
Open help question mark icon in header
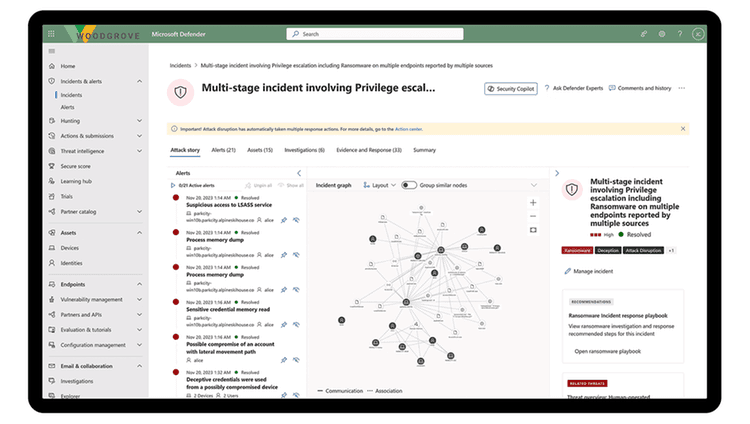click(680, 34)
